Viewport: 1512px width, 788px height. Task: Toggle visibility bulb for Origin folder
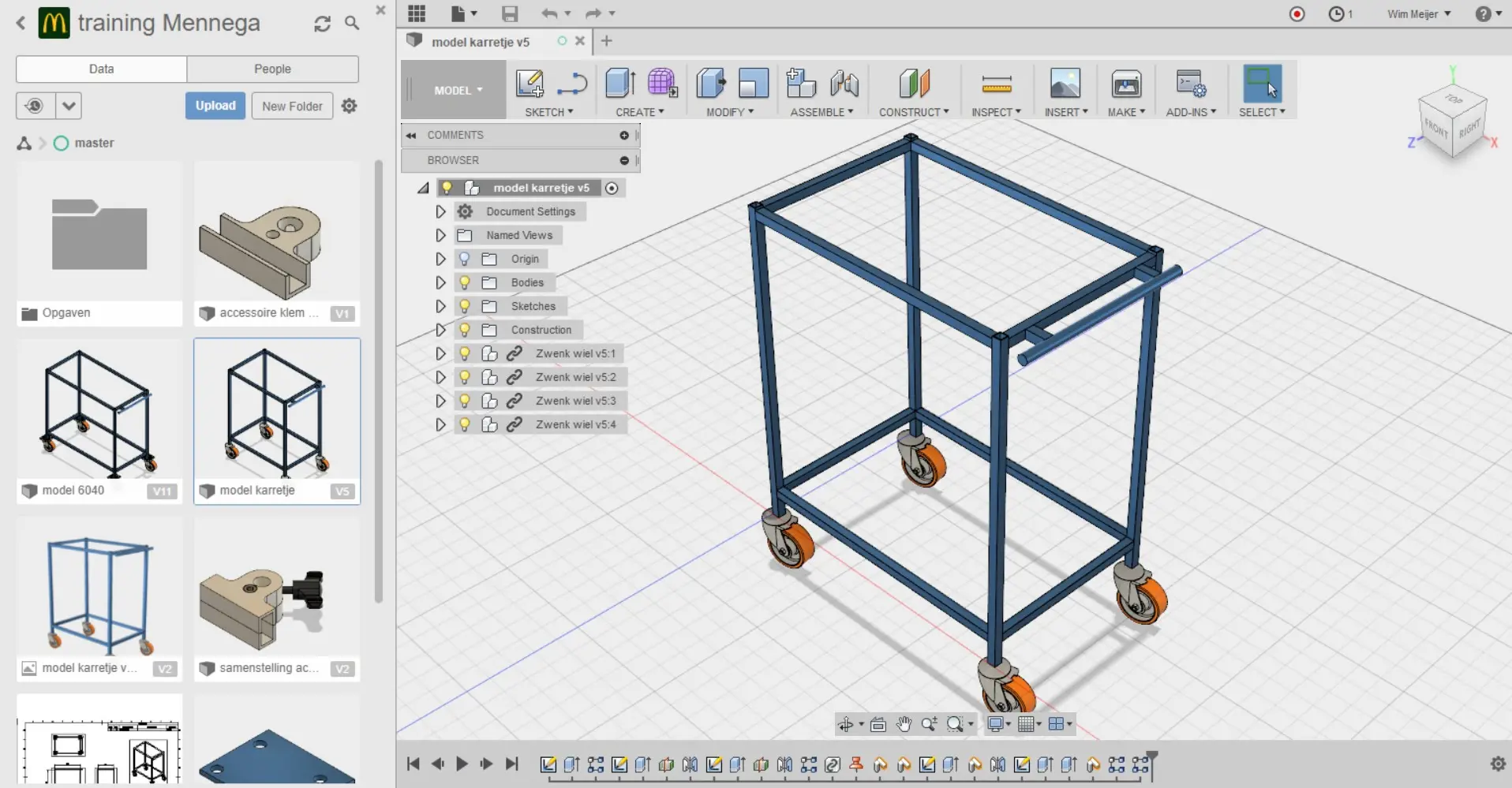pos(465,259)
